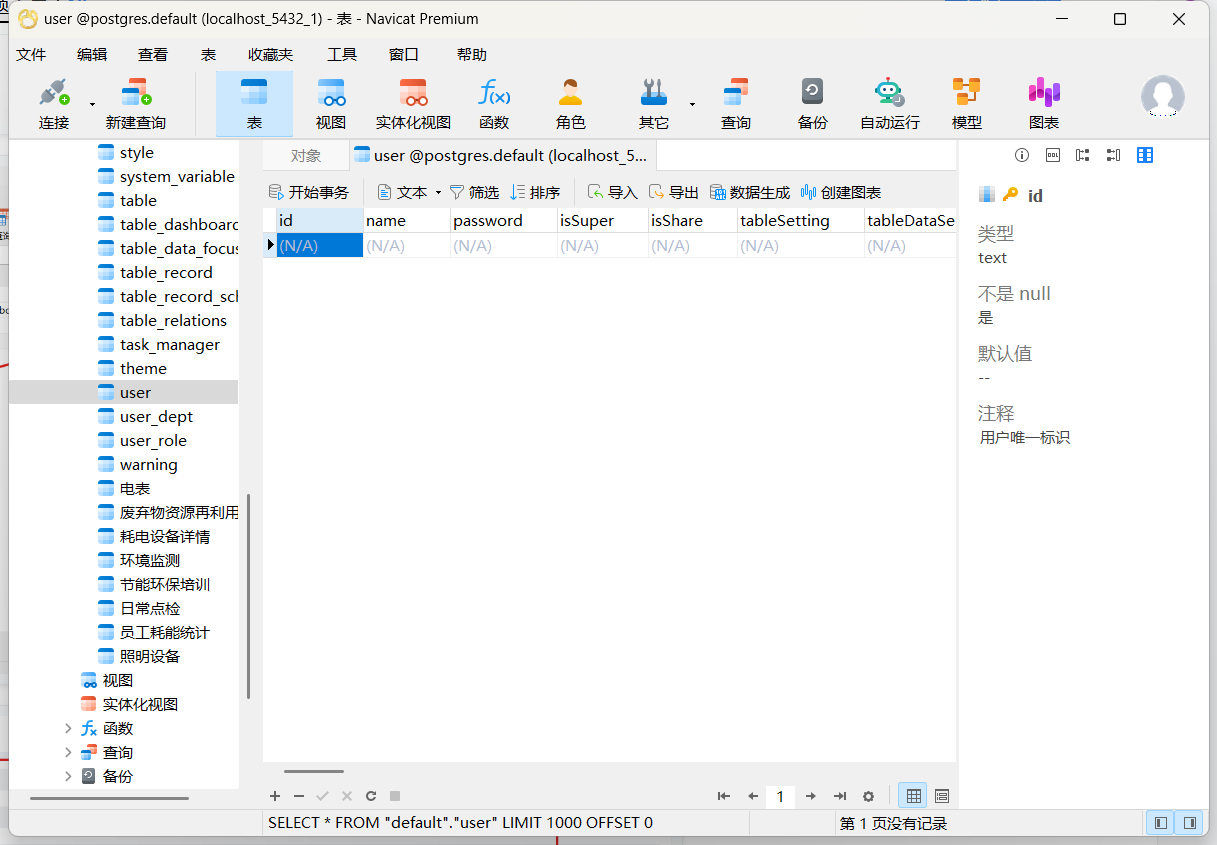1217x845 pixels.
Task: Click the refresh icon below the grid
Action: point(371,796)
